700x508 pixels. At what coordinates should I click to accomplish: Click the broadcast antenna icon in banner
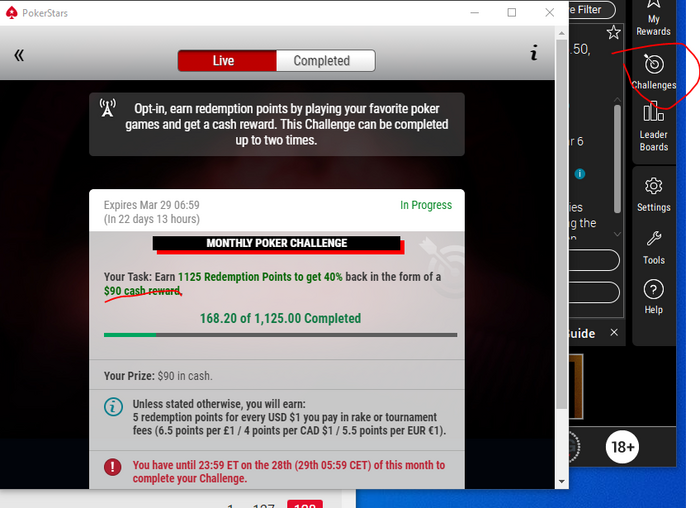click(108, 108)
